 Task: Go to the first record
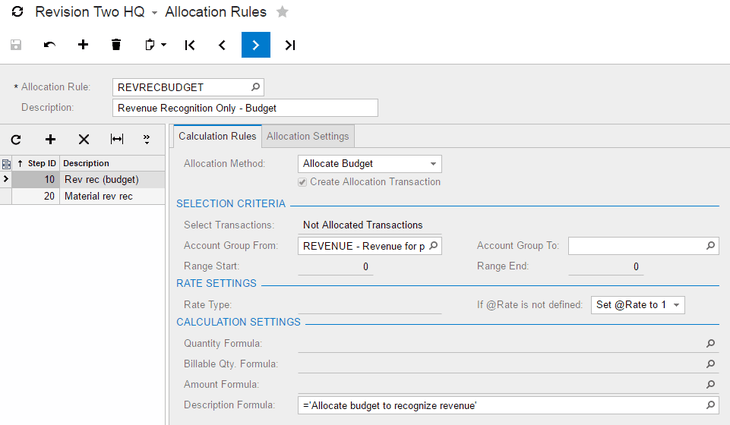pyautogui.click(x=189, y=45)
